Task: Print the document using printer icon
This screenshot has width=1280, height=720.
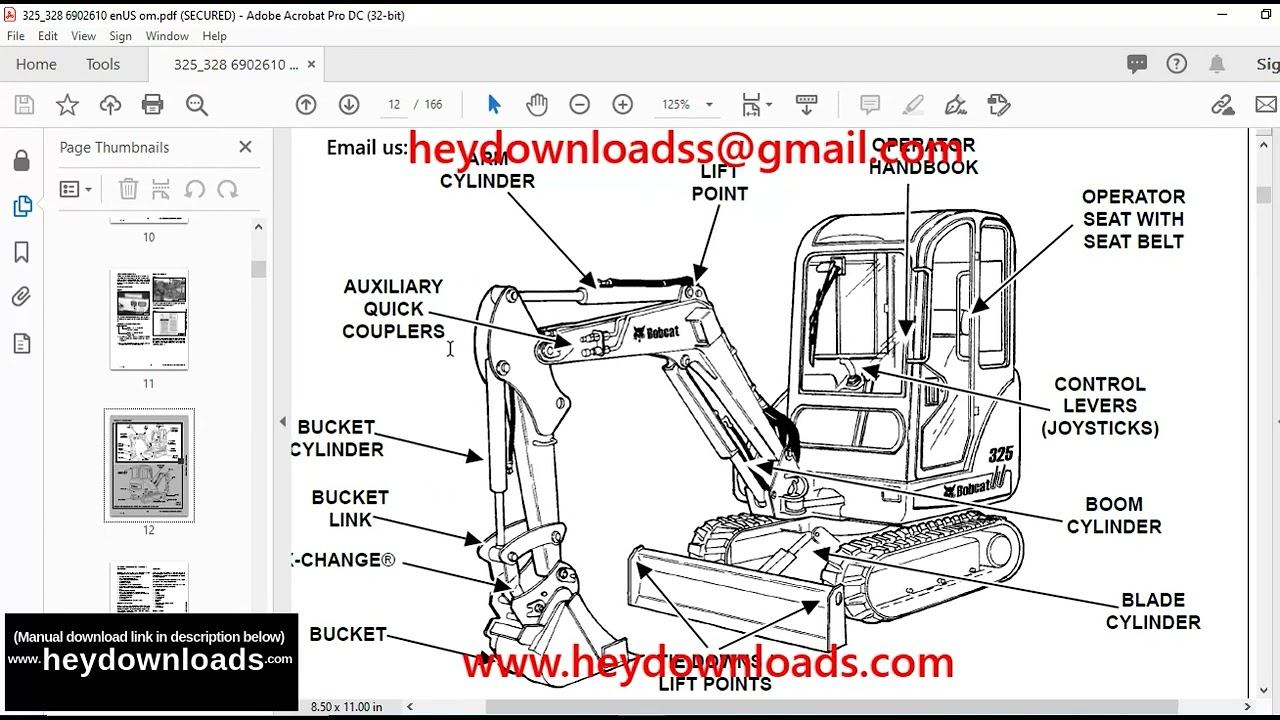Action: (153, 105)
